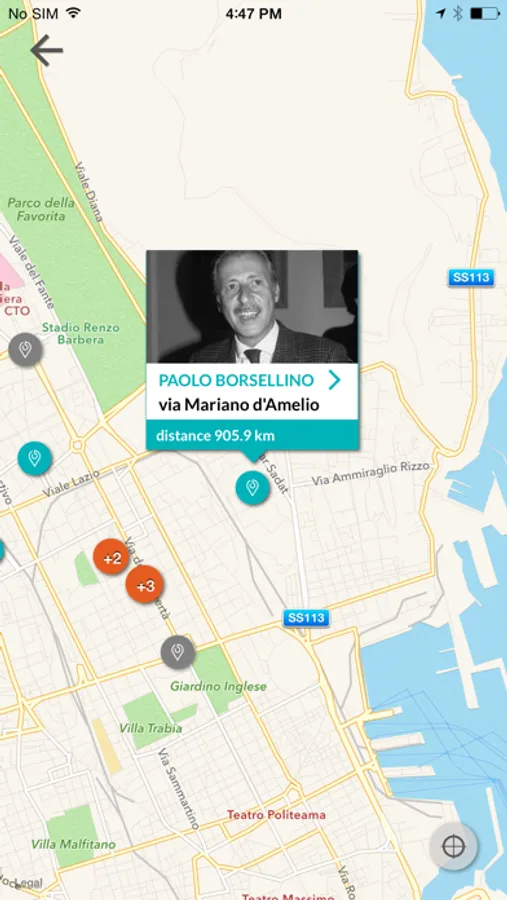
Task: Tap the battery indicator in status bar
Action: (x=485, y=14)
